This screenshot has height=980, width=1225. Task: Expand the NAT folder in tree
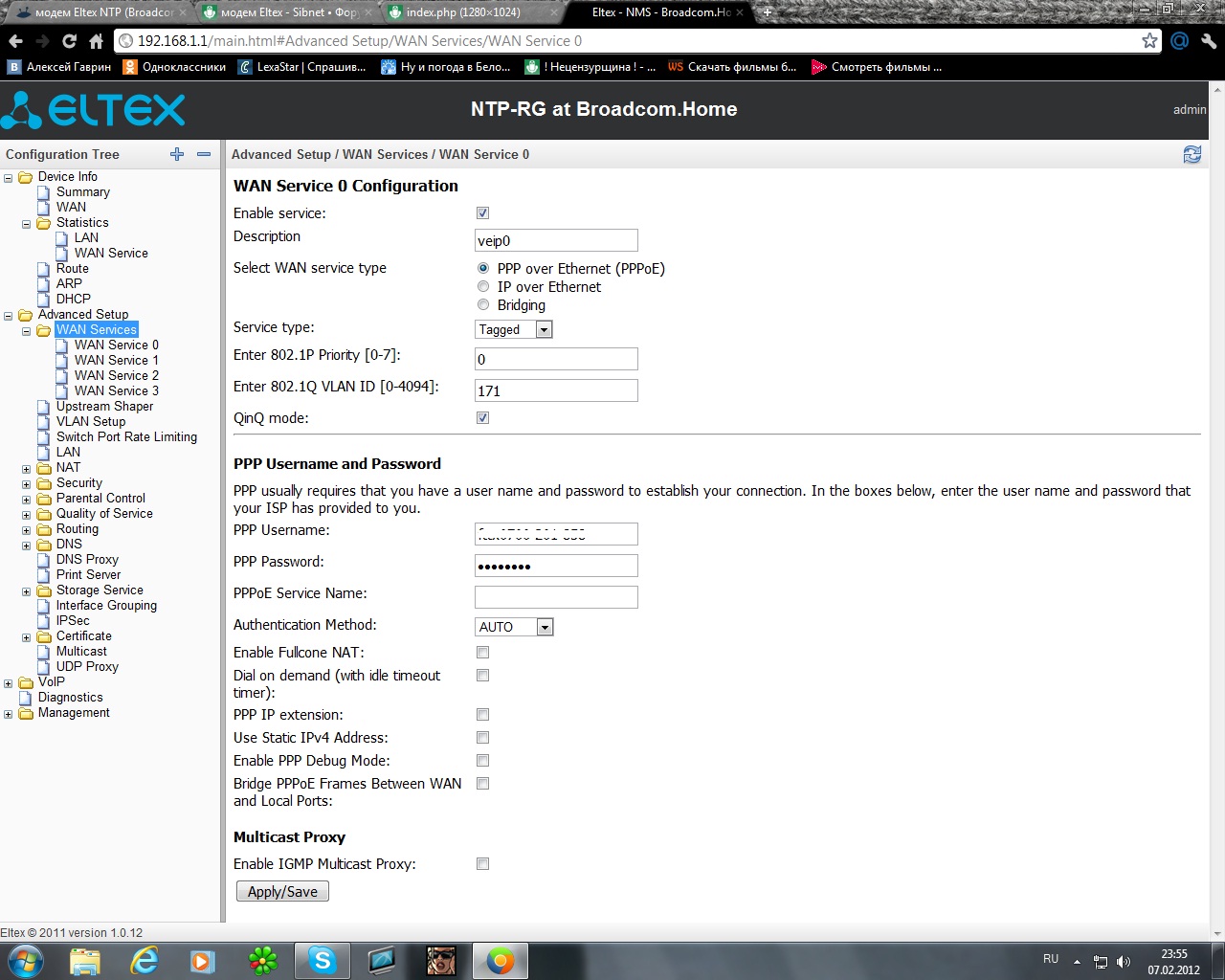point(27,469)
